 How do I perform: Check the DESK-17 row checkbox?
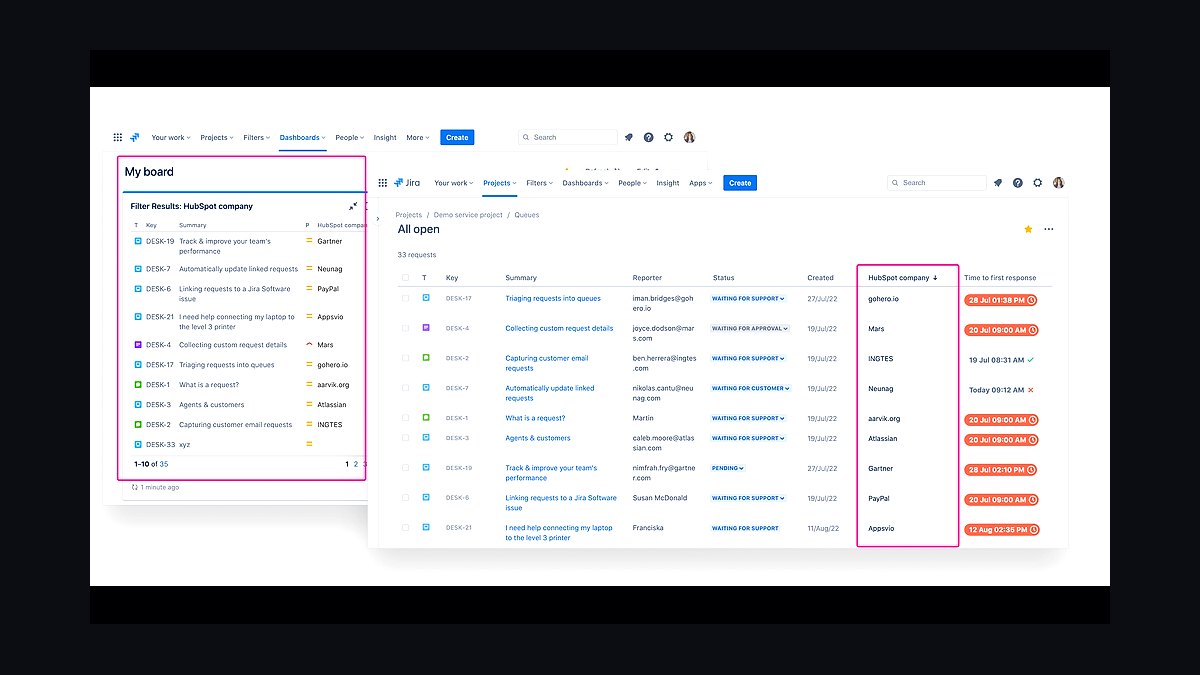pyautogui.click(x=405, y=298)
